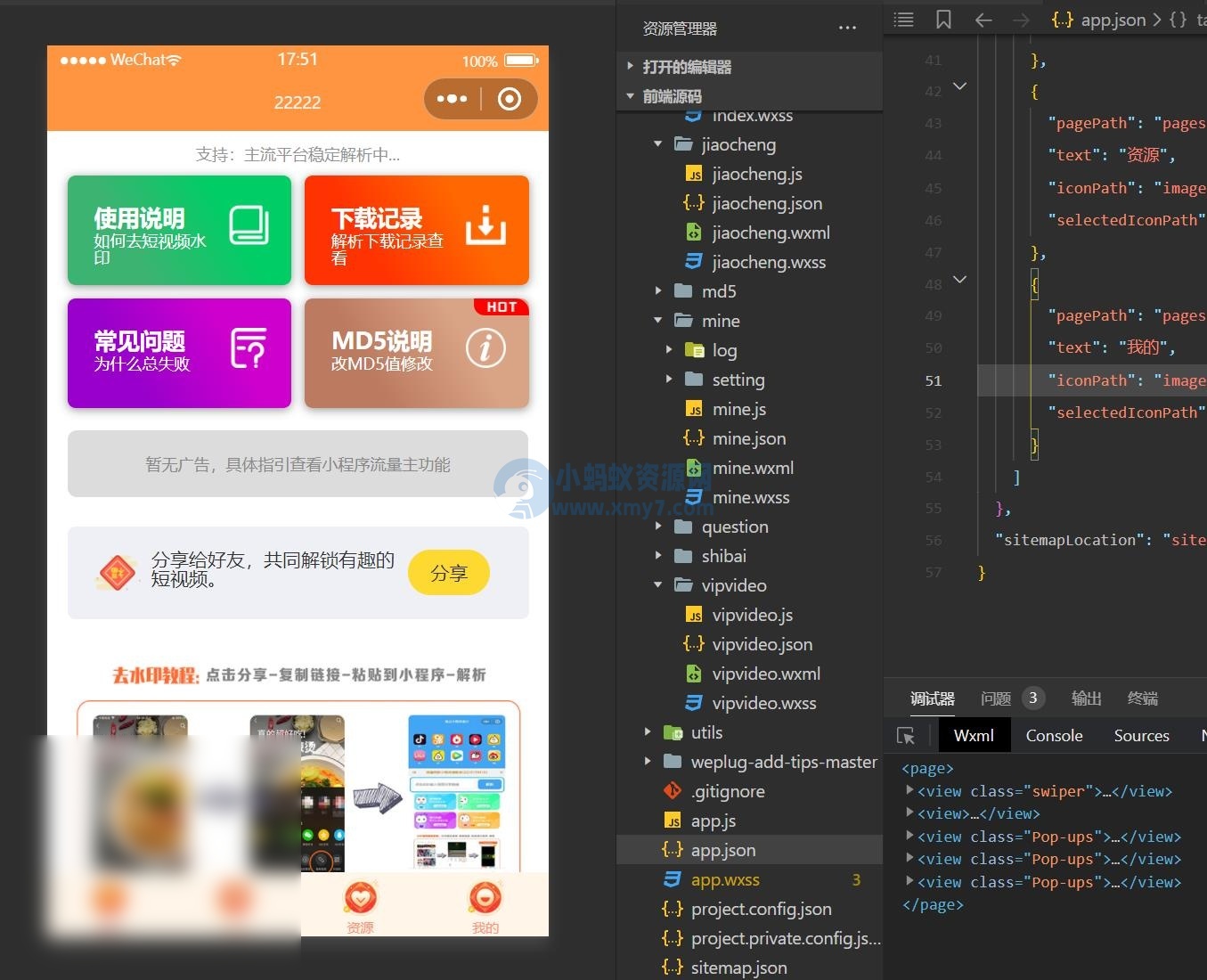The height and width of the screenshot is (980, 1207).
Task: Click the bookmark icon above the code editor
Action: [943, 19]
